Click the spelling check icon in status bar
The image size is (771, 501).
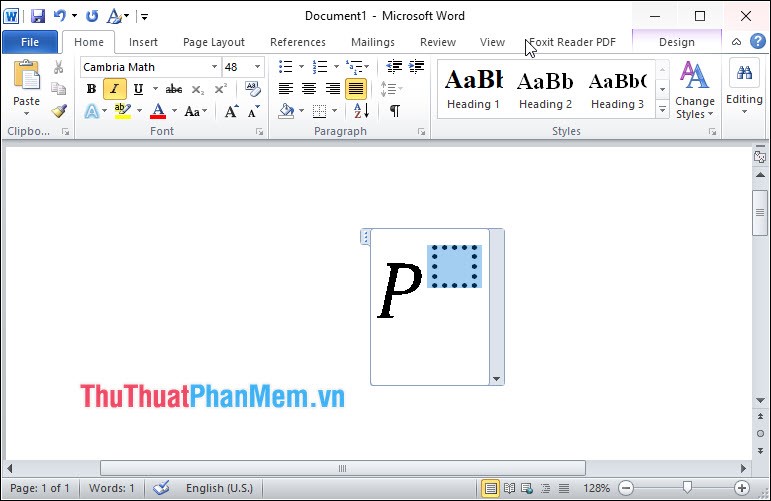(x=161, y=488)
